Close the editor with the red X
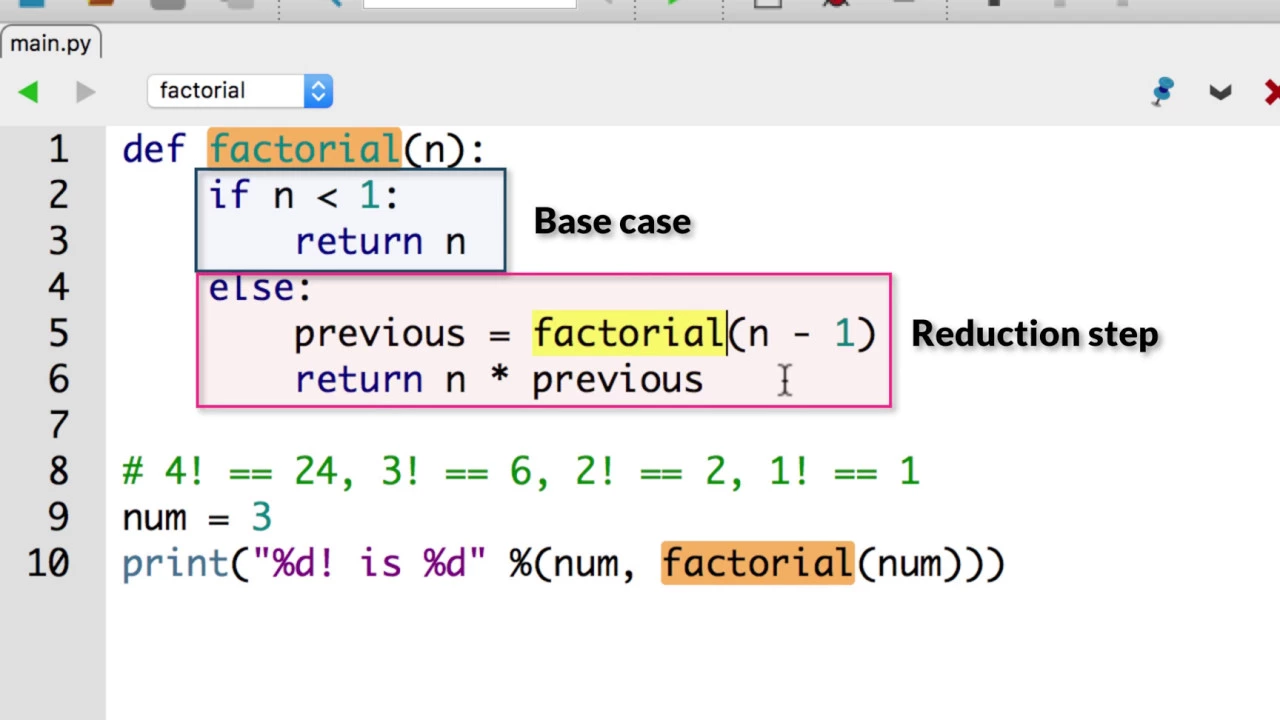This screenshot has width=1280, height=720. 1272,92
